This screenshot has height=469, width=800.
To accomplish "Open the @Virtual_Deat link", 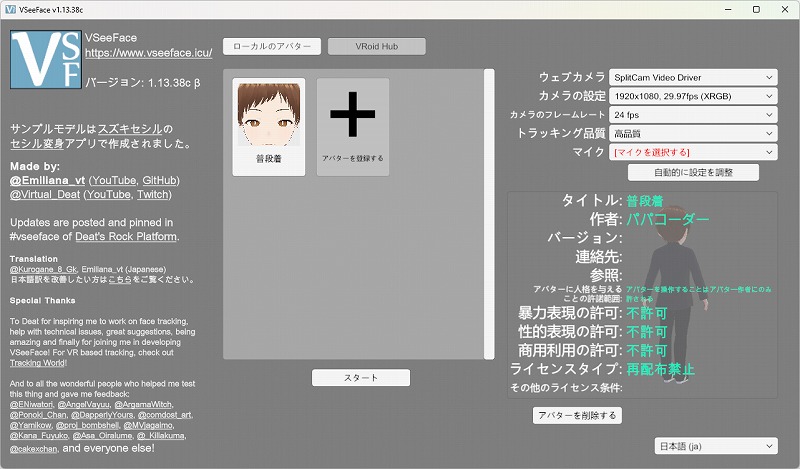I will (x=45, y=194).
